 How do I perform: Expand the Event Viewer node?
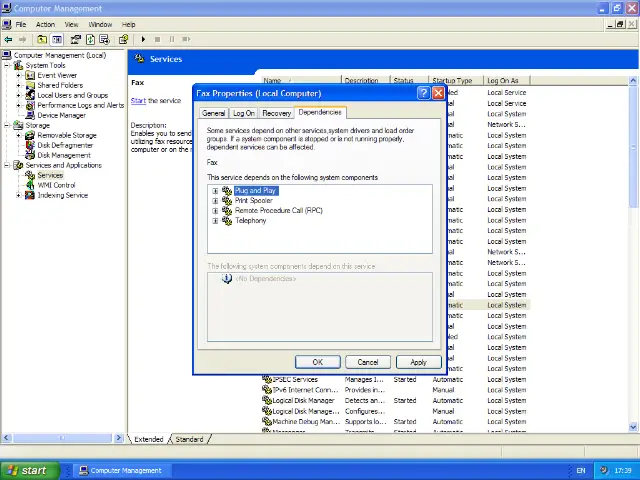(x=18, y=76)
